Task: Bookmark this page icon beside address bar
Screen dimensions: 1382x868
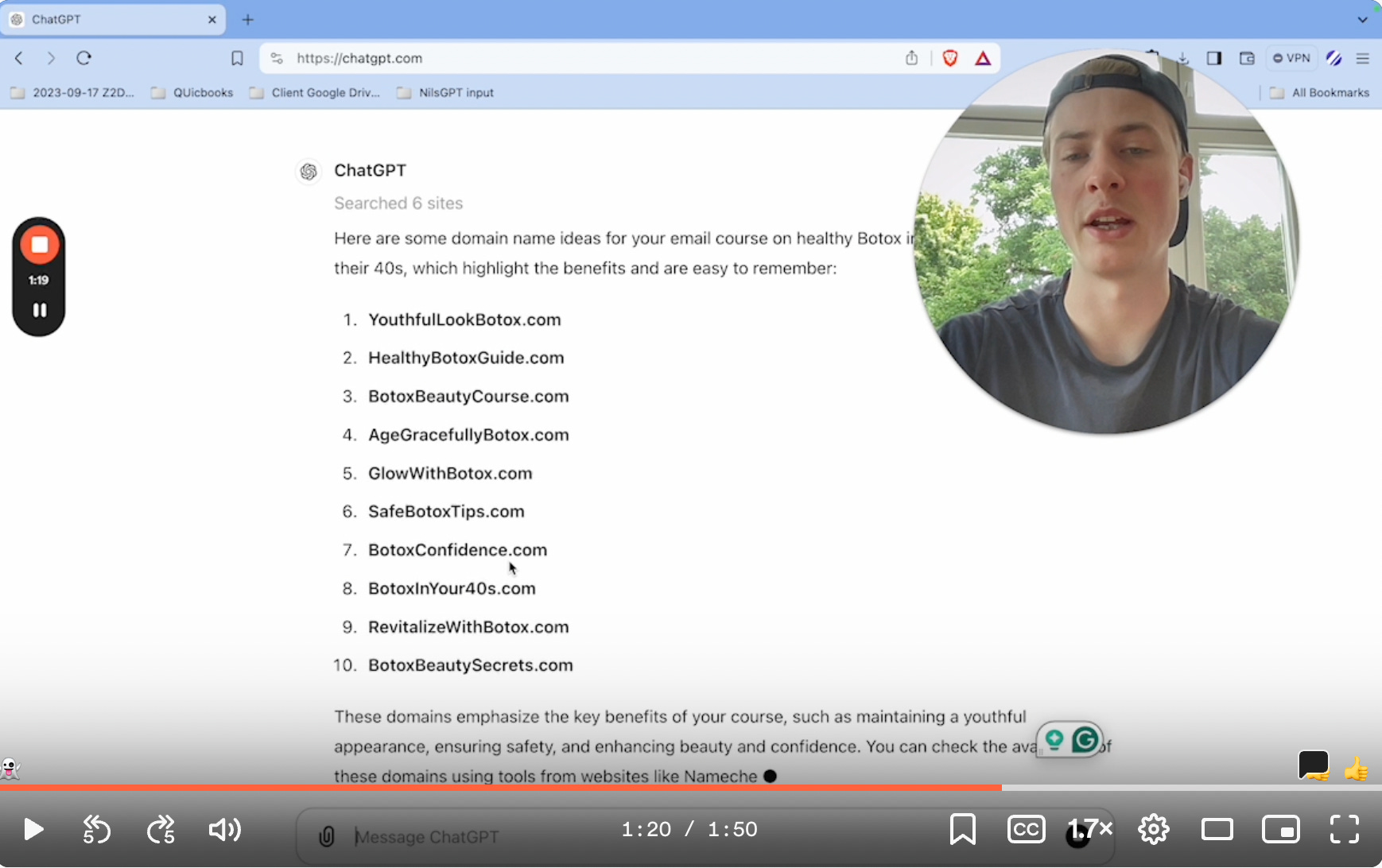Action: click(x=237, y=58)
